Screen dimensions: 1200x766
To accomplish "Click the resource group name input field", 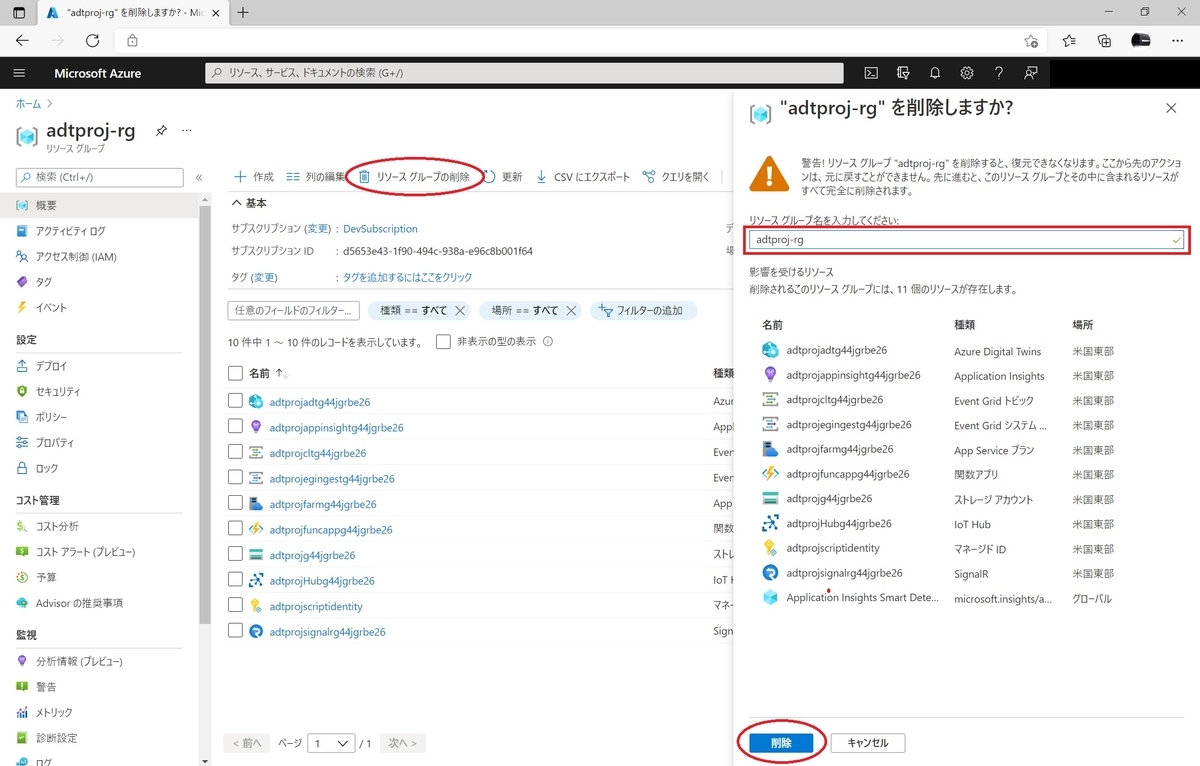I will pyautogui.click(x=966, y=240).
